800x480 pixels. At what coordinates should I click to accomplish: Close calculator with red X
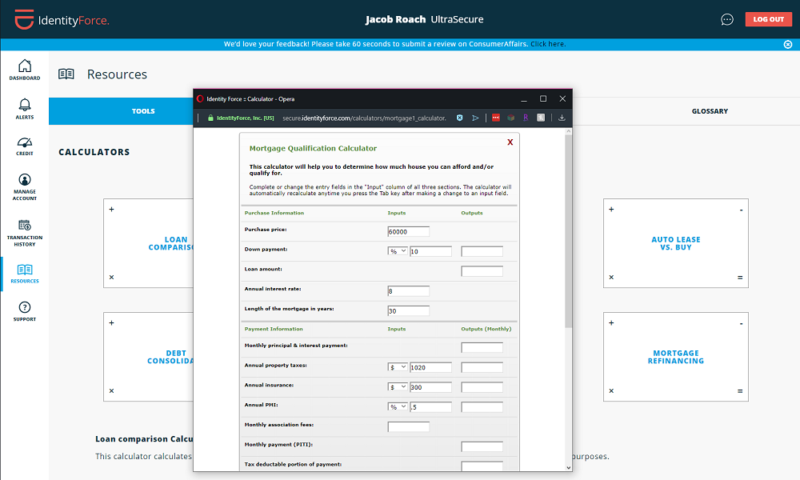click(510, 142)
